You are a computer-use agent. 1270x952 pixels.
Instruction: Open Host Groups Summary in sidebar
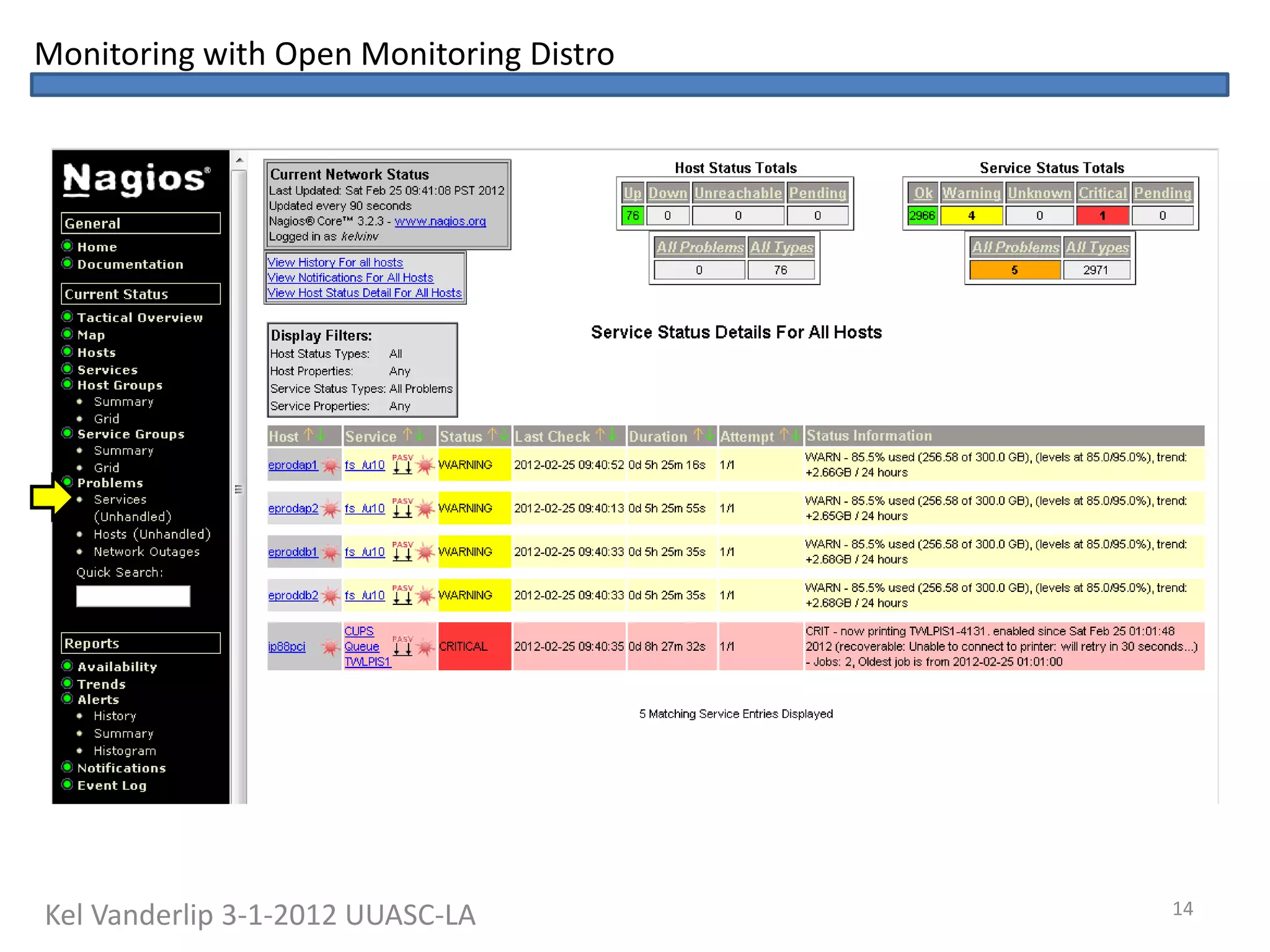123,402
